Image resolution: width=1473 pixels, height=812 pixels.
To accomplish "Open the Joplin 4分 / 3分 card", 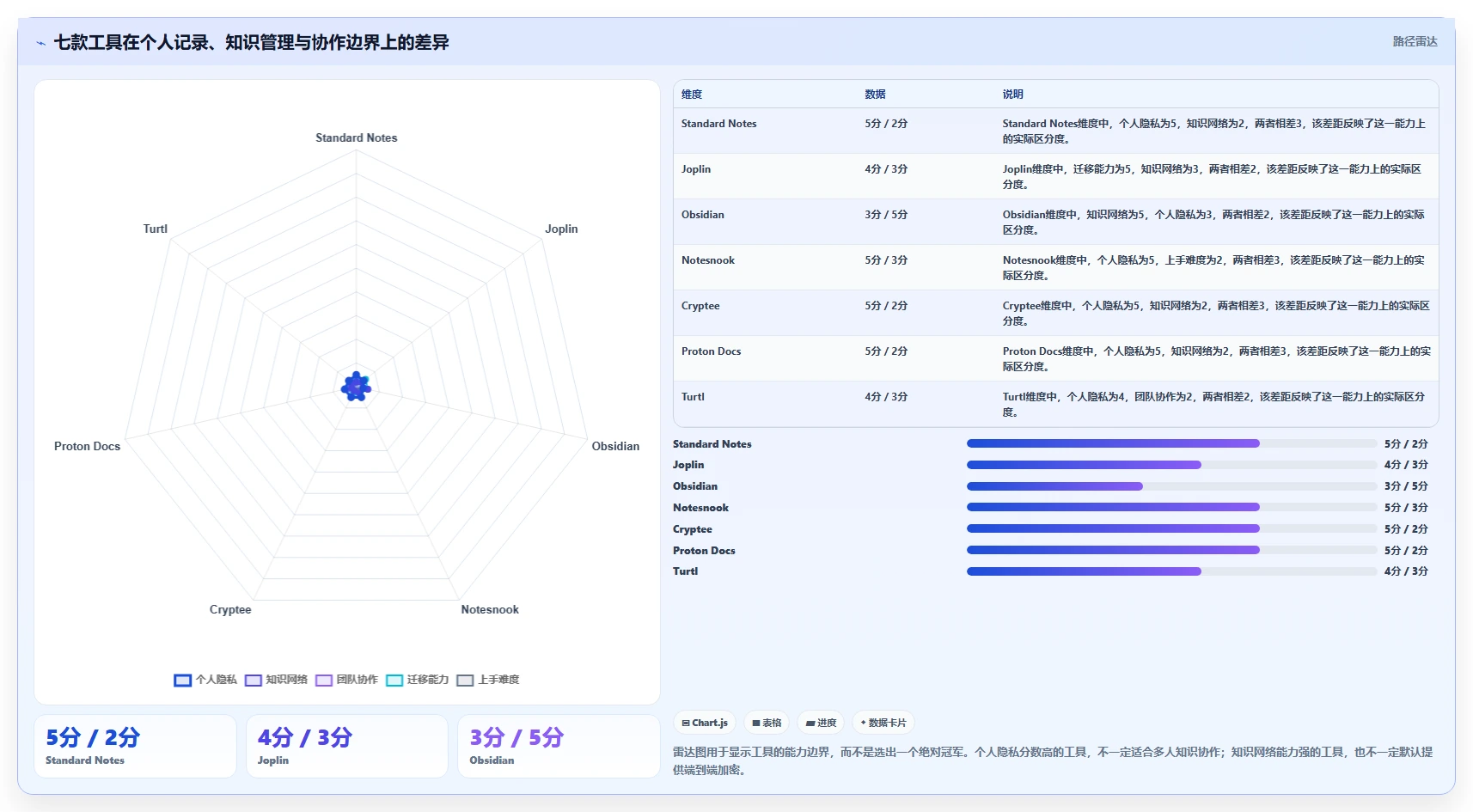I will pos(347,747).
